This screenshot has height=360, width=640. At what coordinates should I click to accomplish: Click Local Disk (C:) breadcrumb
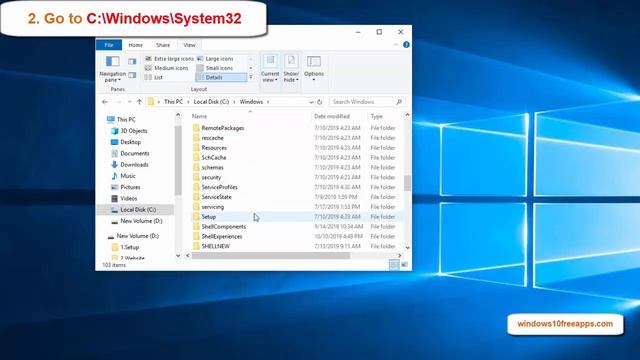point(211,102)
